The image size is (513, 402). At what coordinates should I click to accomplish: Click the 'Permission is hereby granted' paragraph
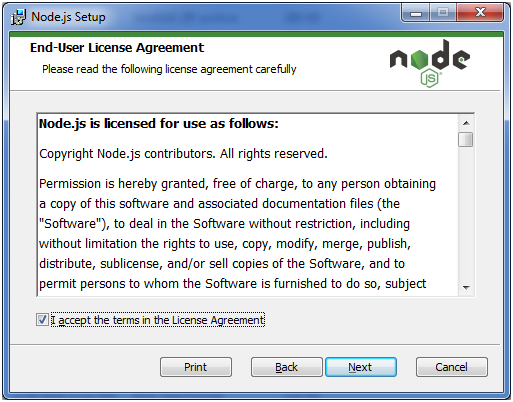tap(237, 233)
